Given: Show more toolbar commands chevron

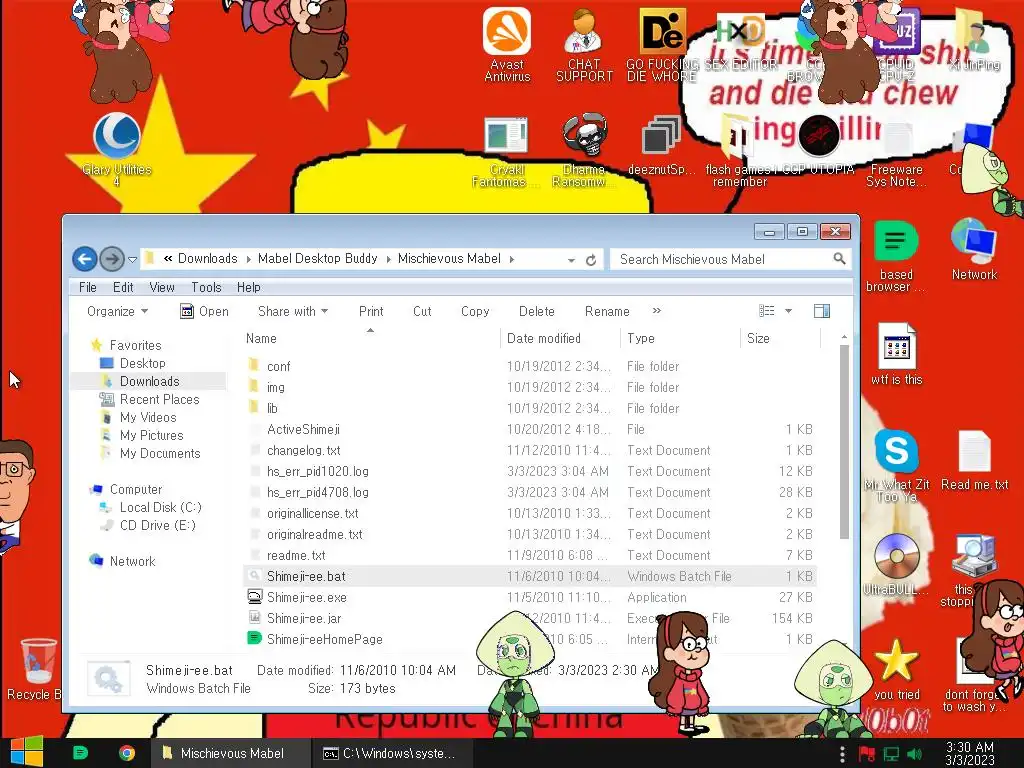Looking at the screenshot, I should [656, 311].
